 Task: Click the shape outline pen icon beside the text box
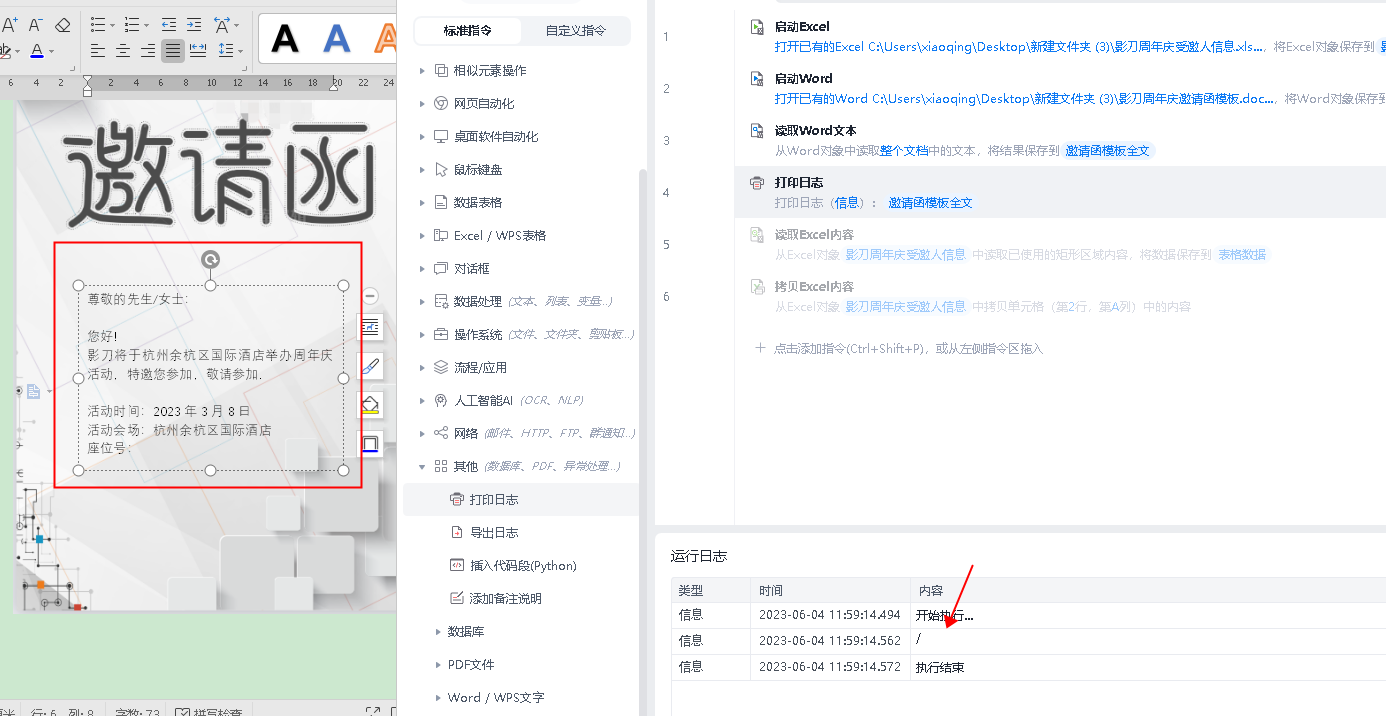click(370, 366)
